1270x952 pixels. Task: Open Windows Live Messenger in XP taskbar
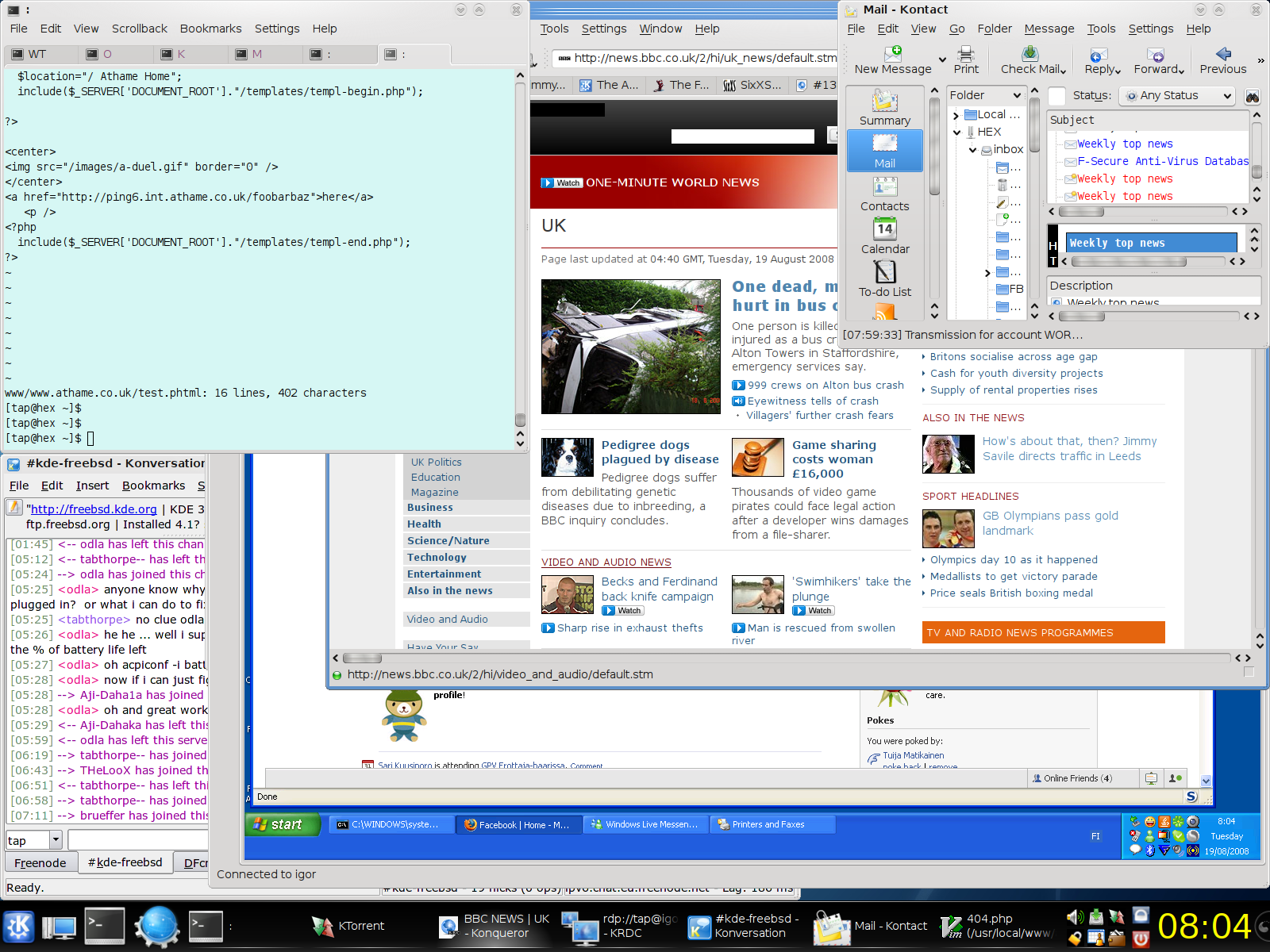coord(646,825)
